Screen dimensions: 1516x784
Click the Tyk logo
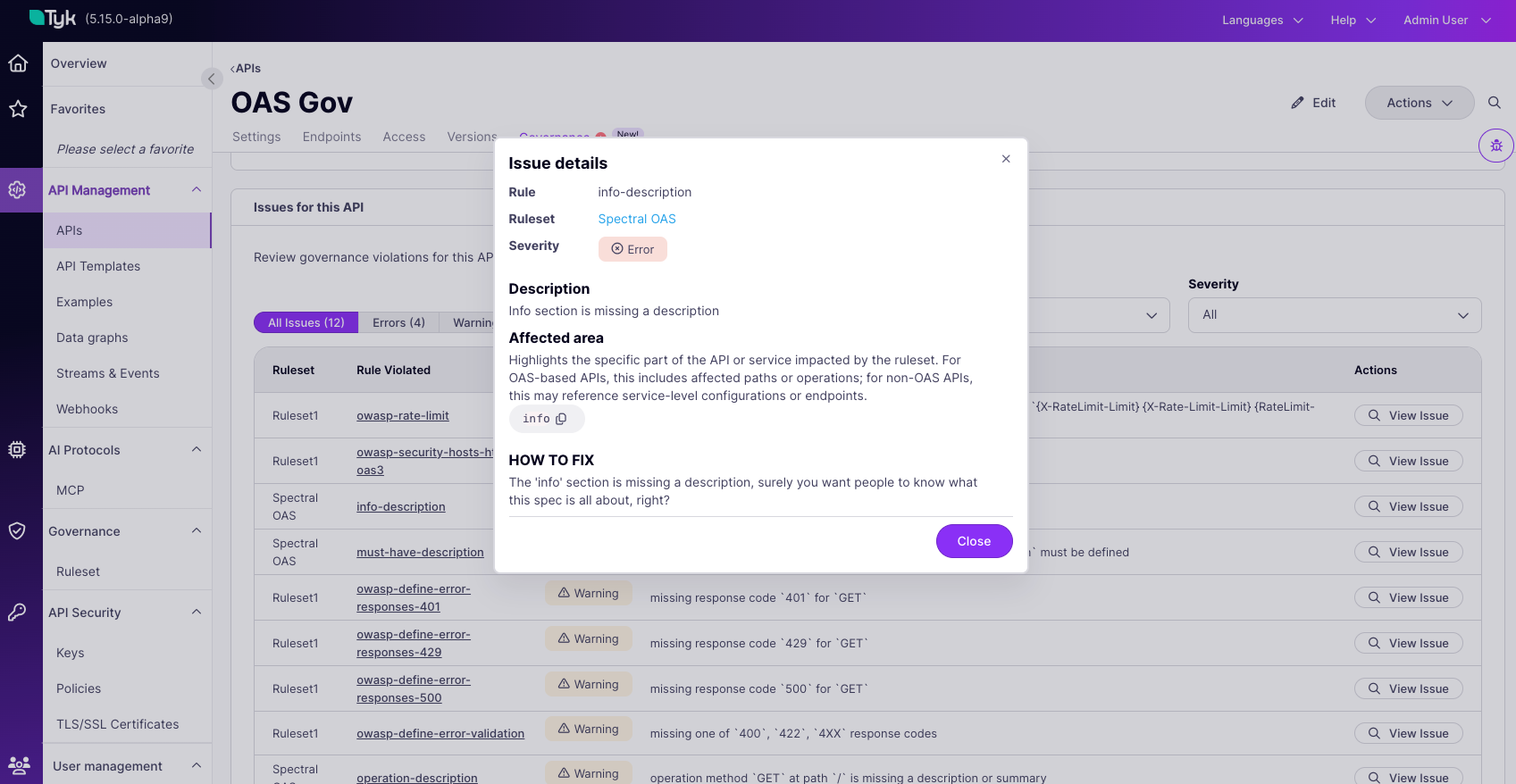[54, 19]
